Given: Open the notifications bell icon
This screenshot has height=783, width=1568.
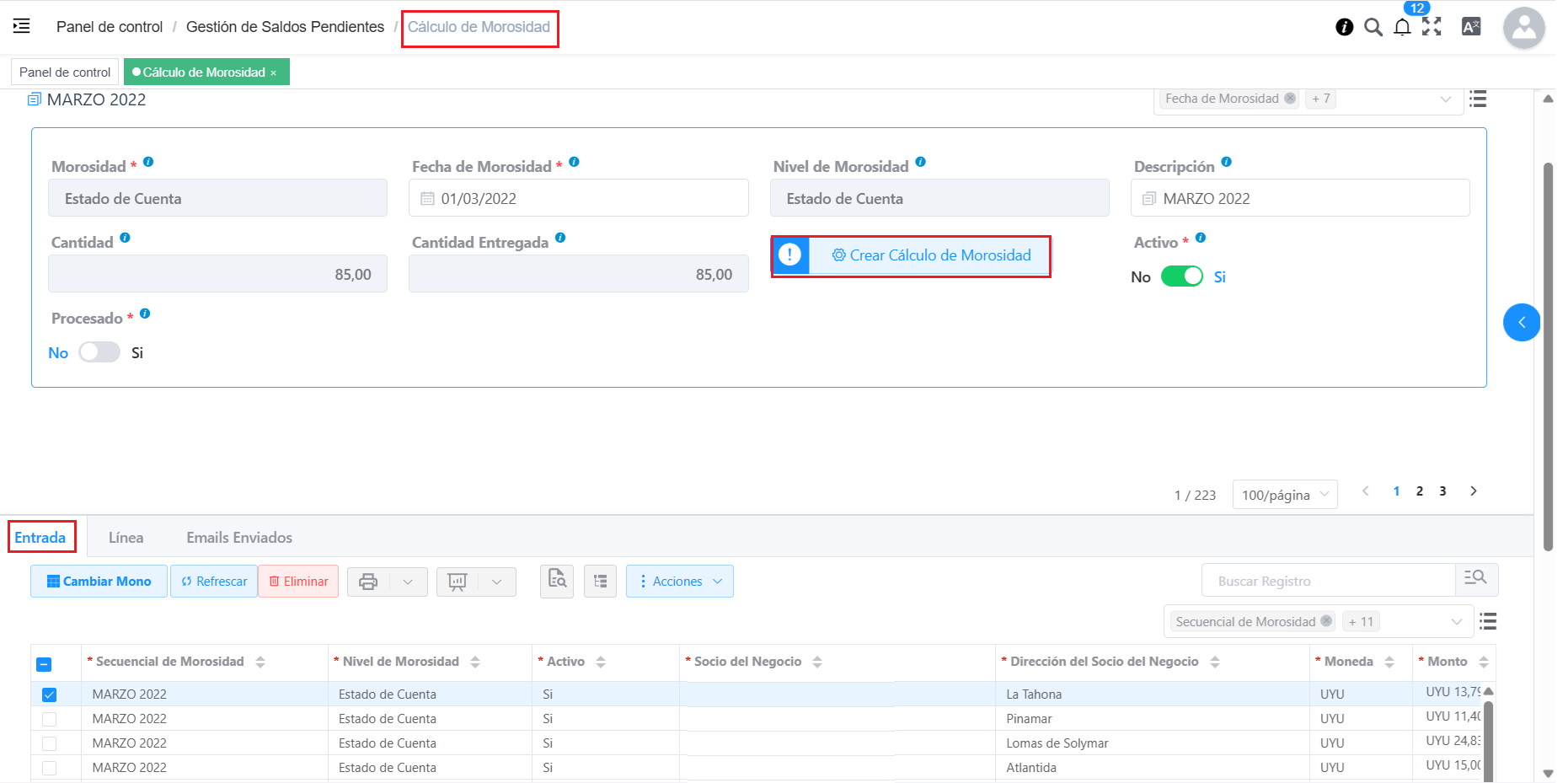Looking at the screenshot, I should [1402, 27].
